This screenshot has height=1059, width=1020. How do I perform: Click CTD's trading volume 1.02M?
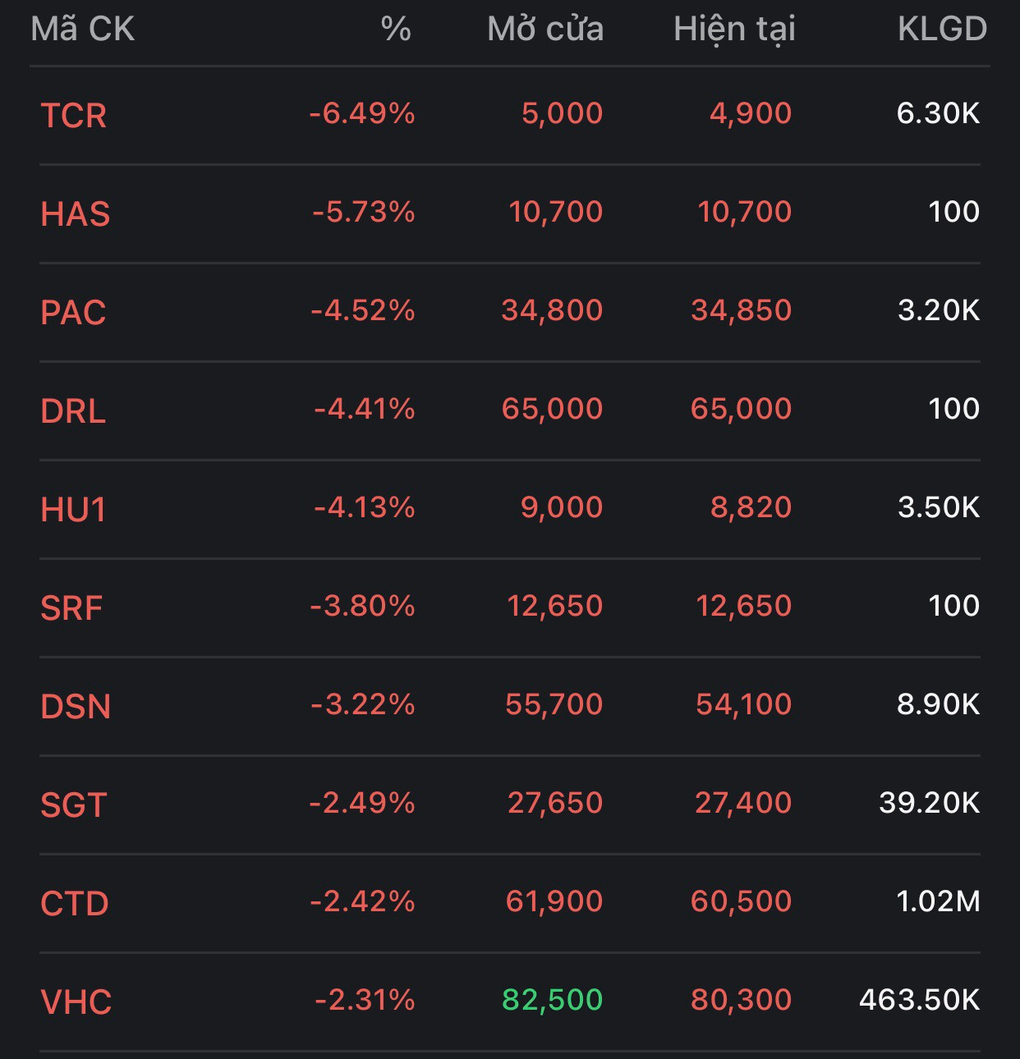[x=938, y=901]
